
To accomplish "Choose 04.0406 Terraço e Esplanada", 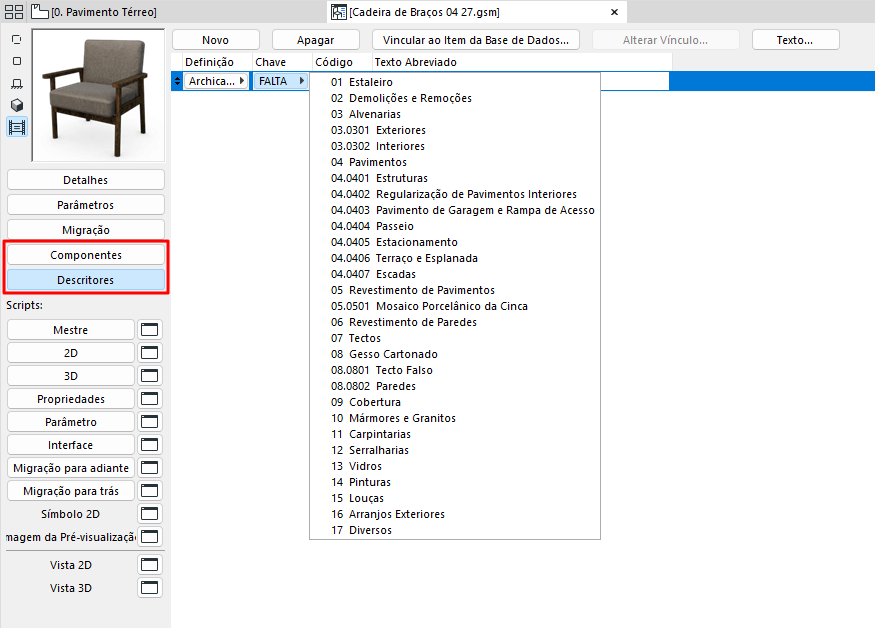I will [455, 258].
